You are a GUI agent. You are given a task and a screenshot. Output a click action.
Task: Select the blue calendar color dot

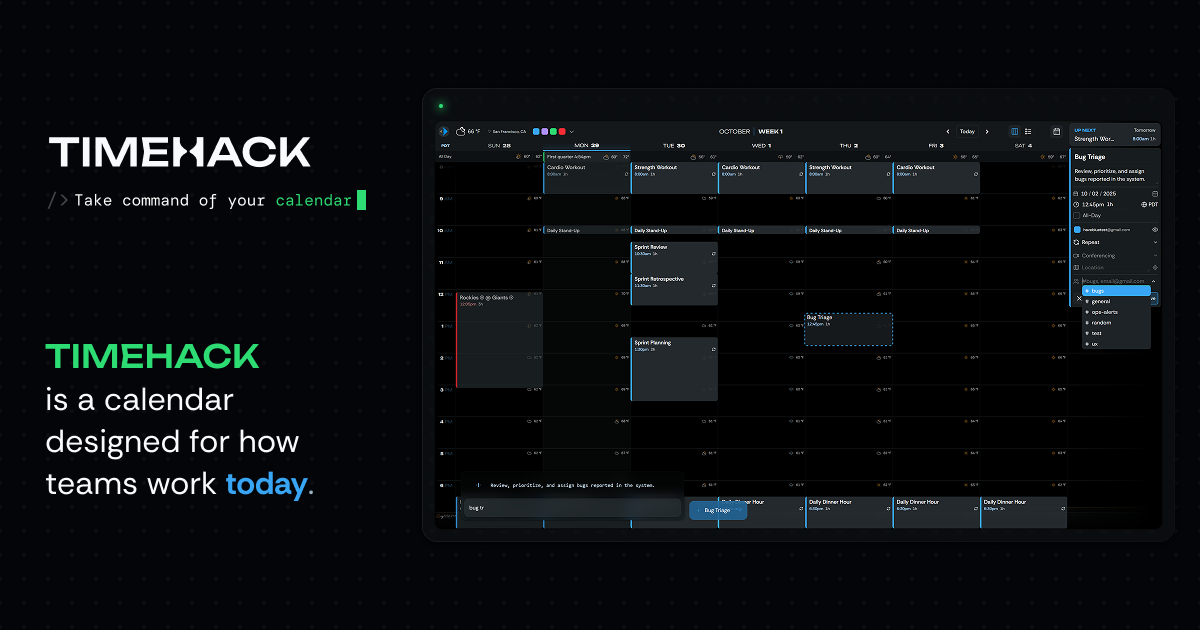[x=536, y=131]
